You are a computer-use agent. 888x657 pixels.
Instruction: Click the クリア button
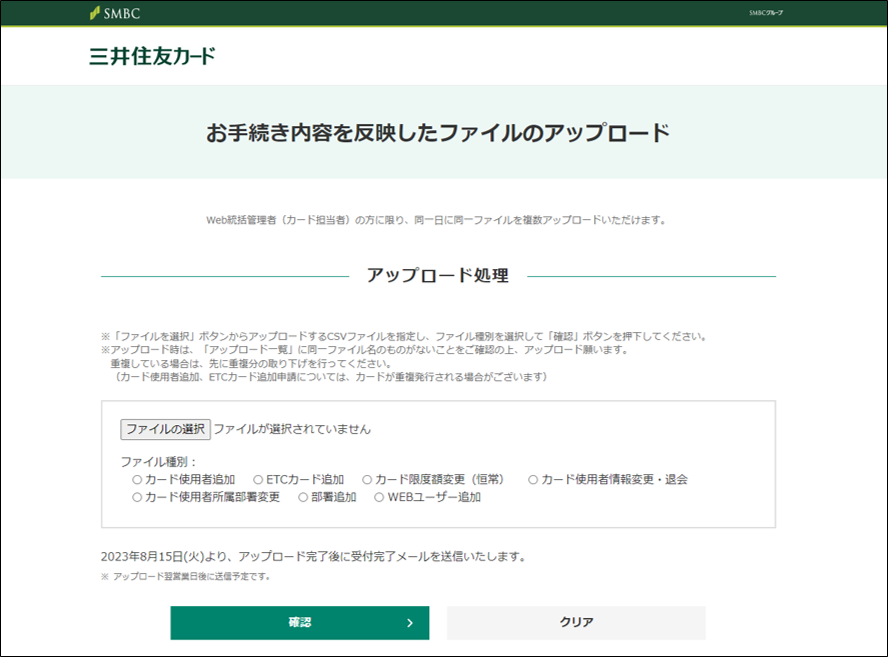(x=577, y=622)
